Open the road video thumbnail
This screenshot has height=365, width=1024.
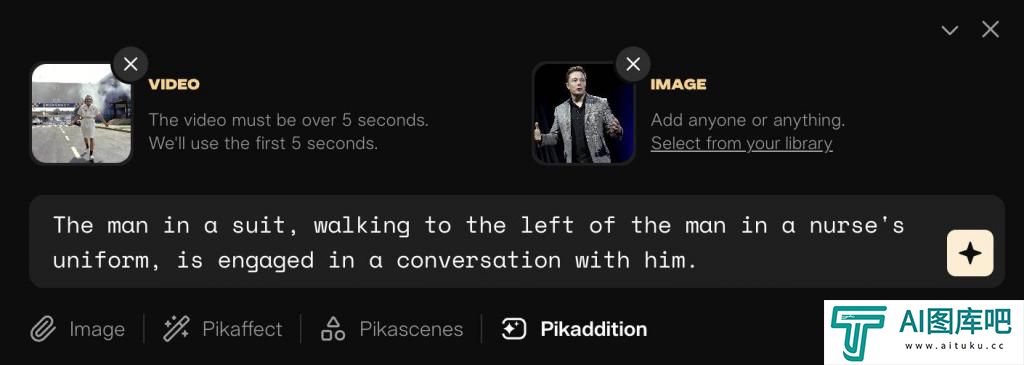pyautogui.click(x=81, y=114)
